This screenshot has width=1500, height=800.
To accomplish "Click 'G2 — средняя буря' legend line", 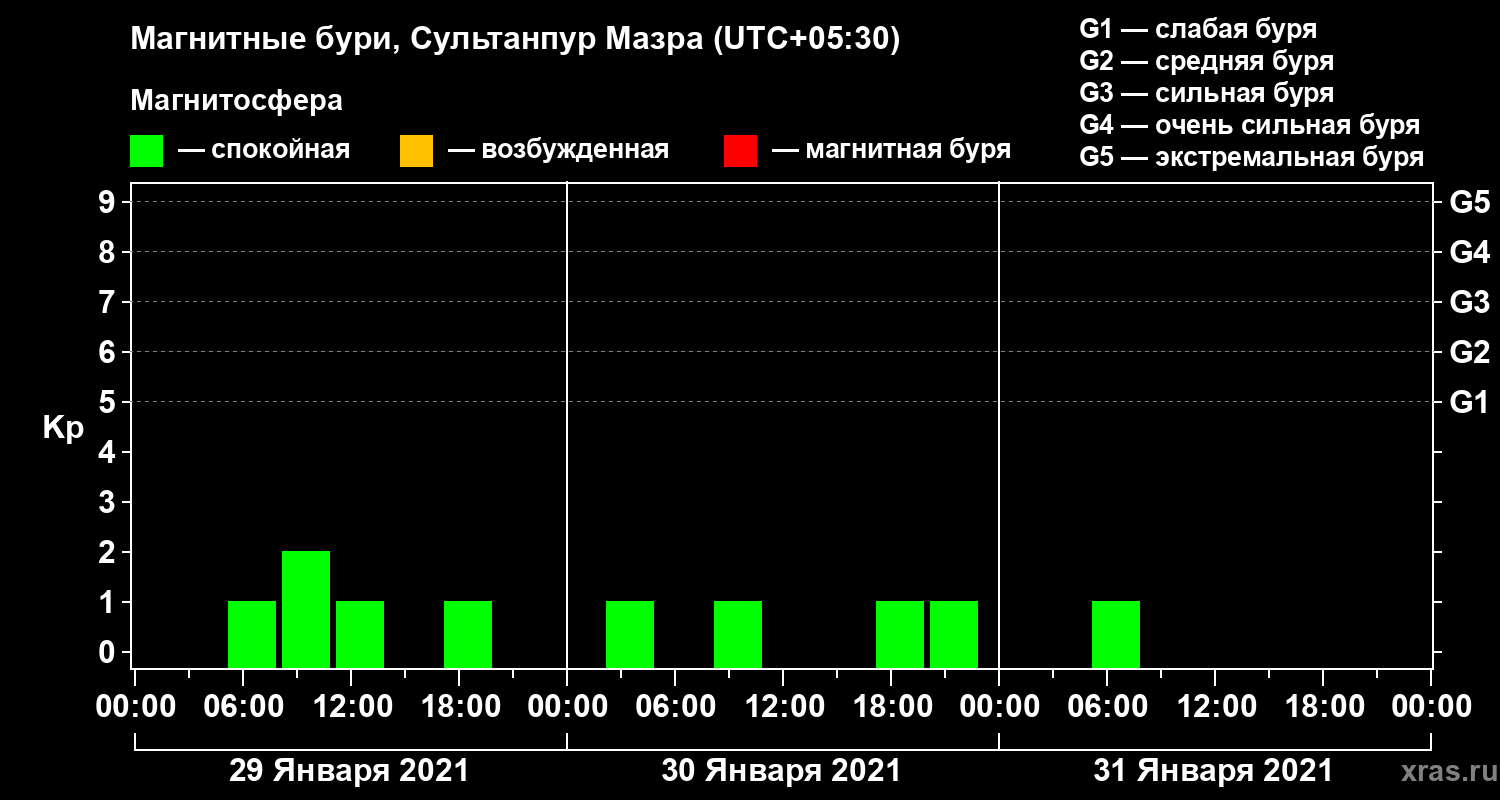I will pos(1207,61).
